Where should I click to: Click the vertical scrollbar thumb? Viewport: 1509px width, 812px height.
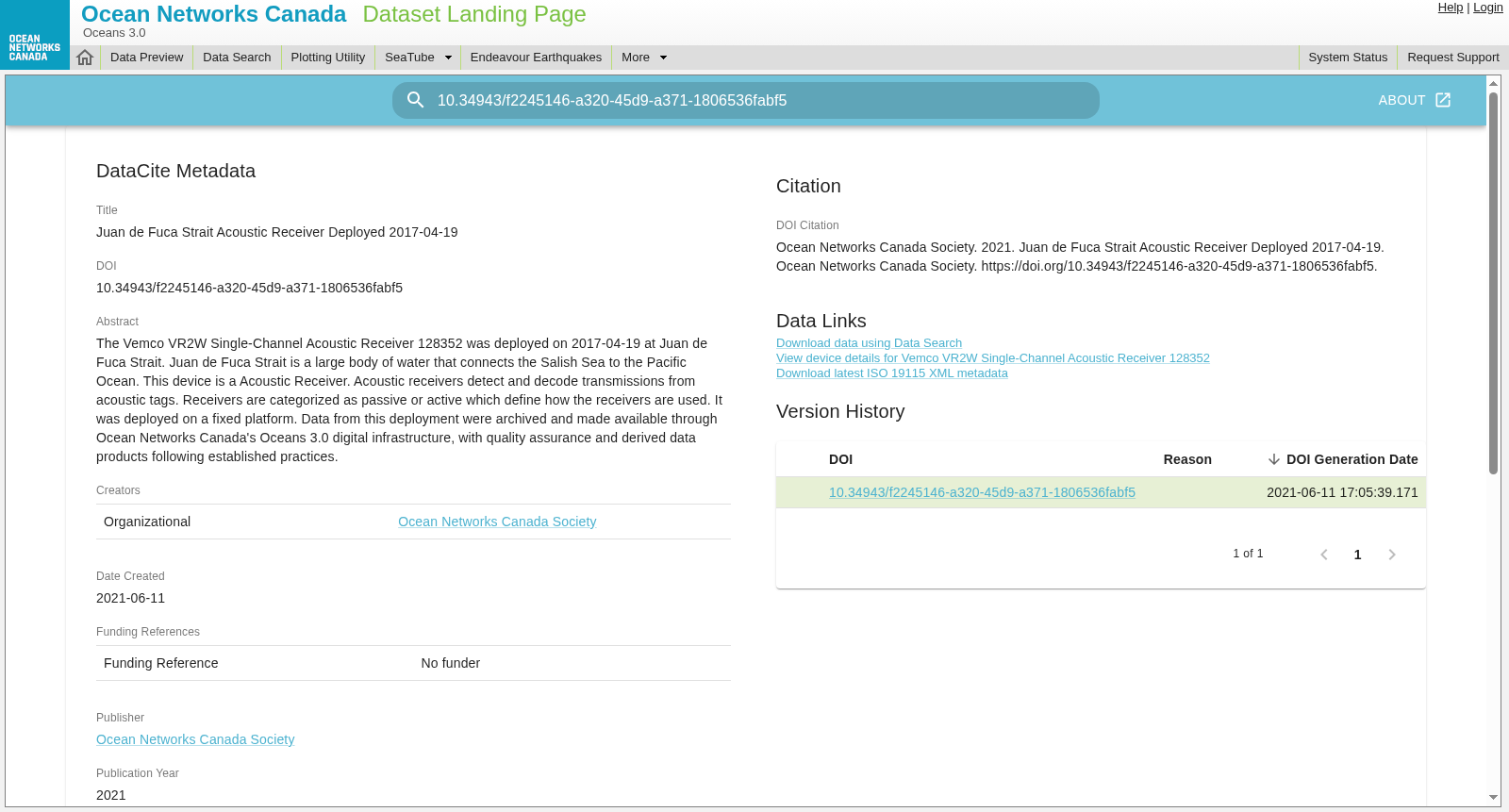click(1493, 283)
